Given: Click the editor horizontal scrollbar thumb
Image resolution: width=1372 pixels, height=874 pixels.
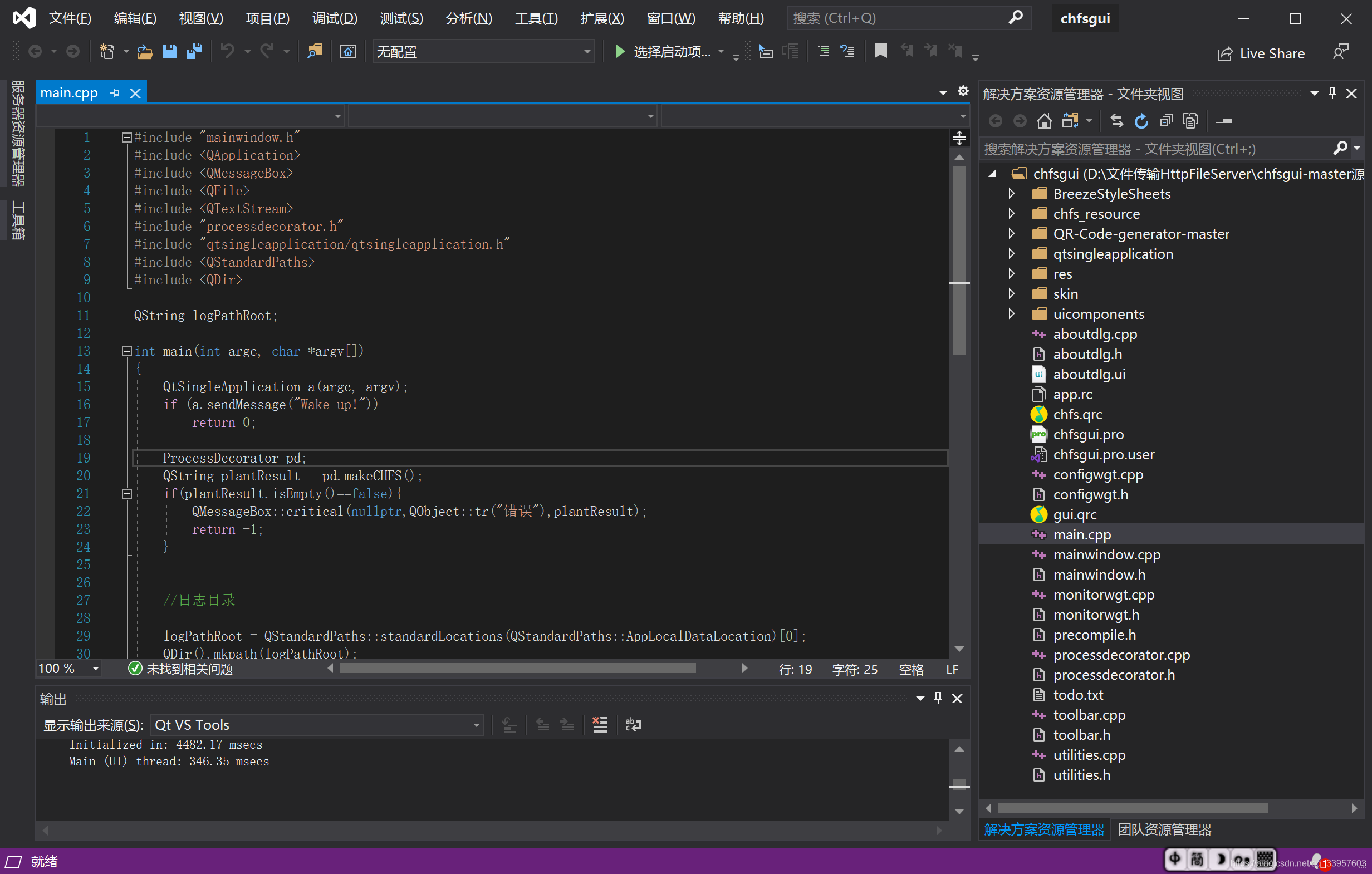Looking at the screenshot, I should pos(517,669).
